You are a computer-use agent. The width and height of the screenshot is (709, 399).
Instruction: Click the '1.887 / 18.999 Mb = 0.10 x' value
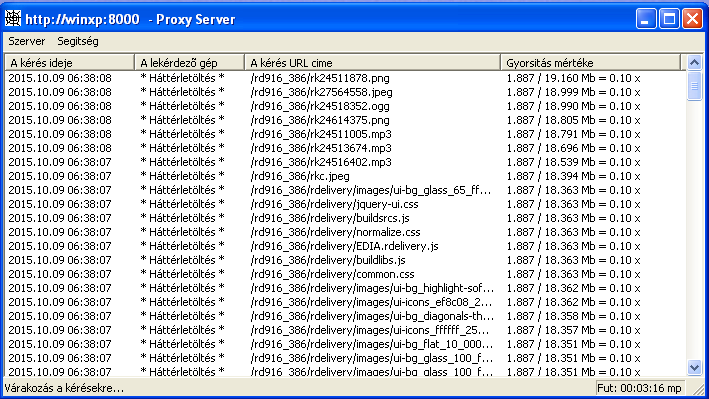click(x=573, y=92)
